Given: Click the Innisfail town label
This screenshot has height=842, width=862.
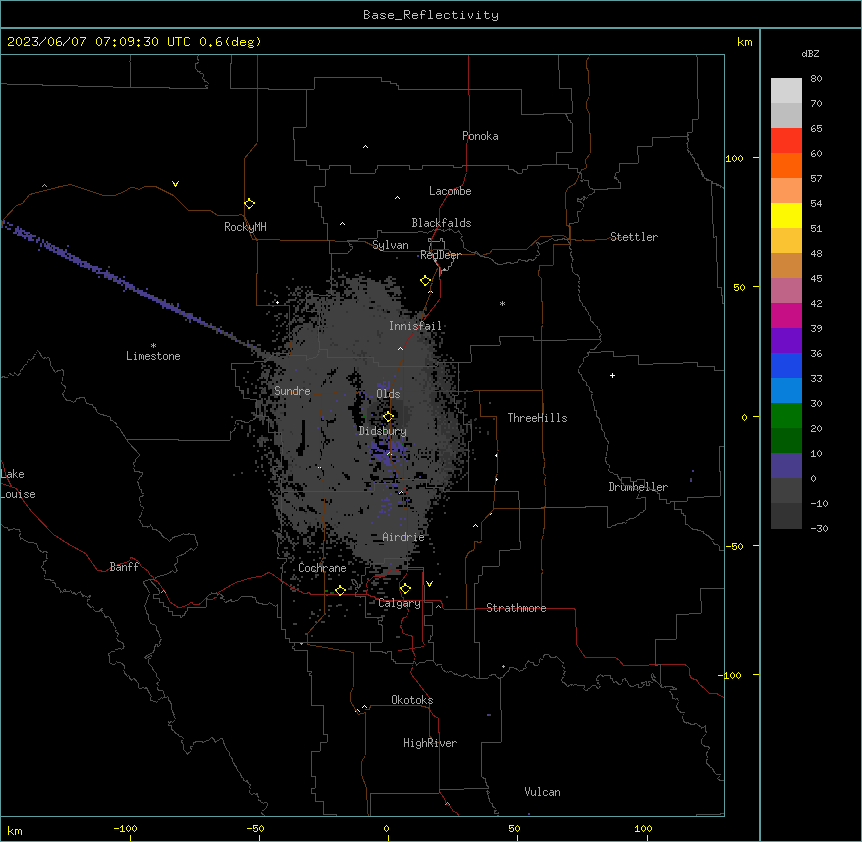Looking at the screenshot, I should 416,326.
